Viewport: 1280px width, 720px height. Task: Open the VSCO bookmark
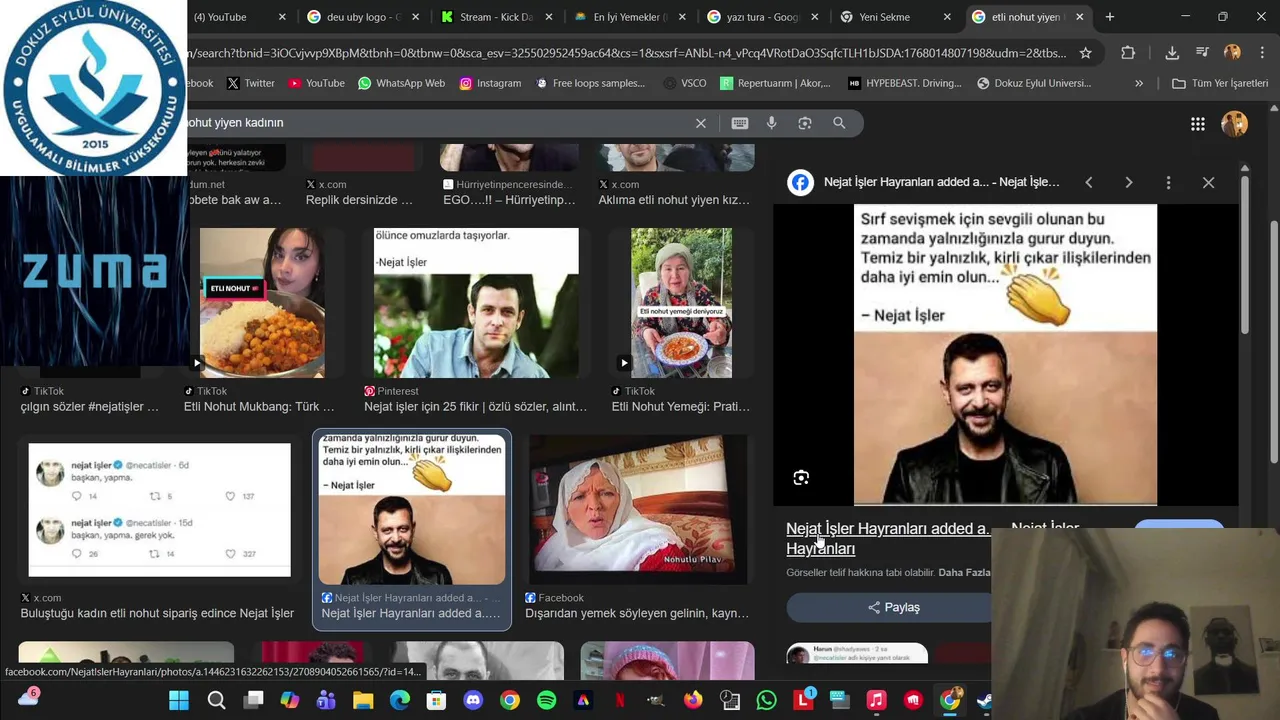(x=684, y=83)
